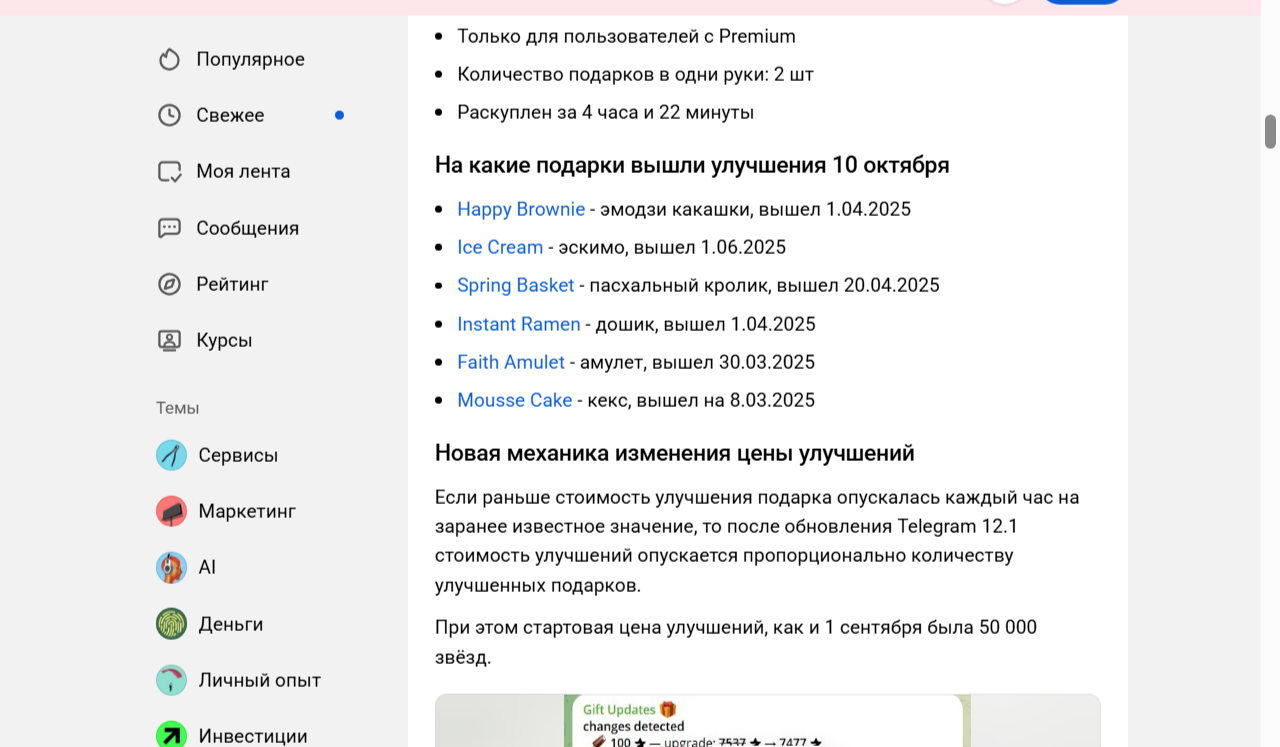This screenshot has height=747, width=1280.
Task: Go to Популярное section
Action: (250, 60)
